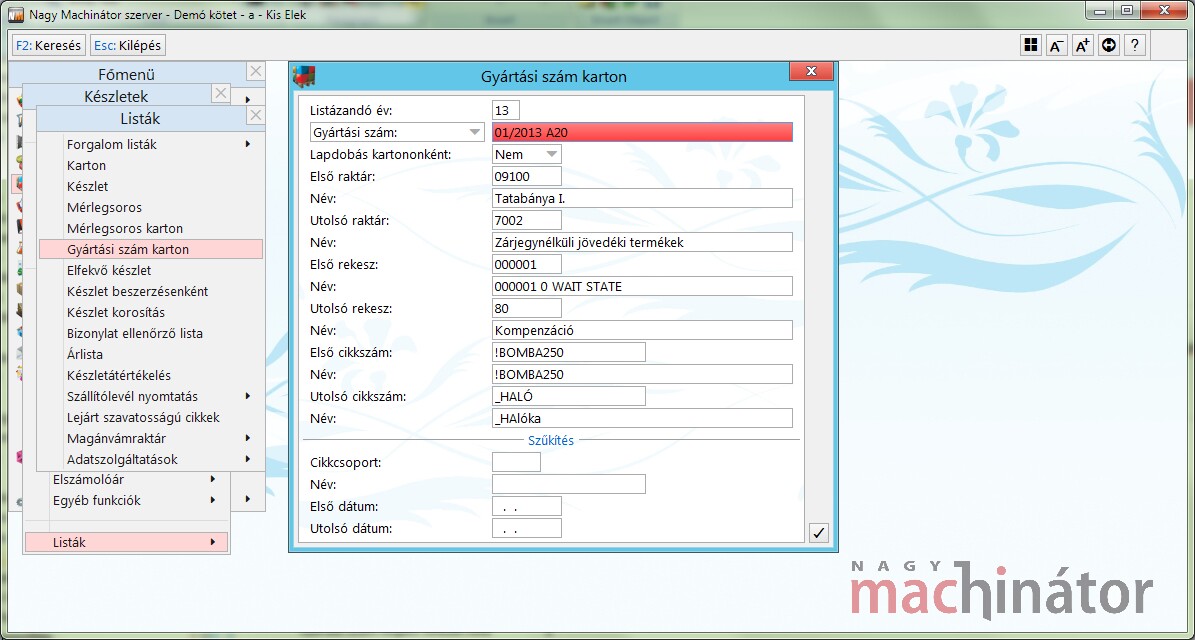Click the four-square grid toolbar icon
Image resolution: width=1195 pixels, height=640 pixels.
[1031, 46]
